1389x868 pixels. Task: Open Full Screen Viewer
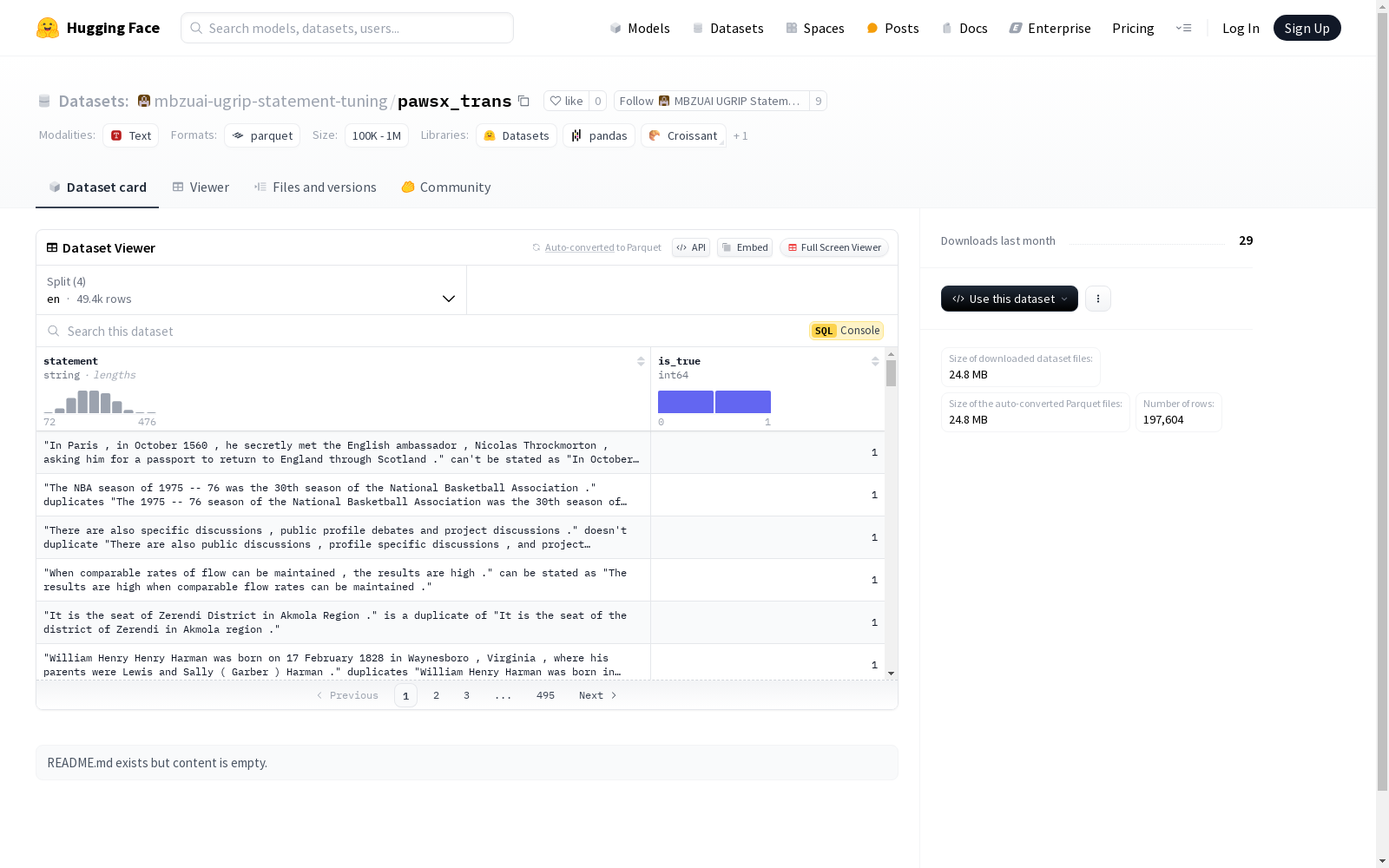833,247
